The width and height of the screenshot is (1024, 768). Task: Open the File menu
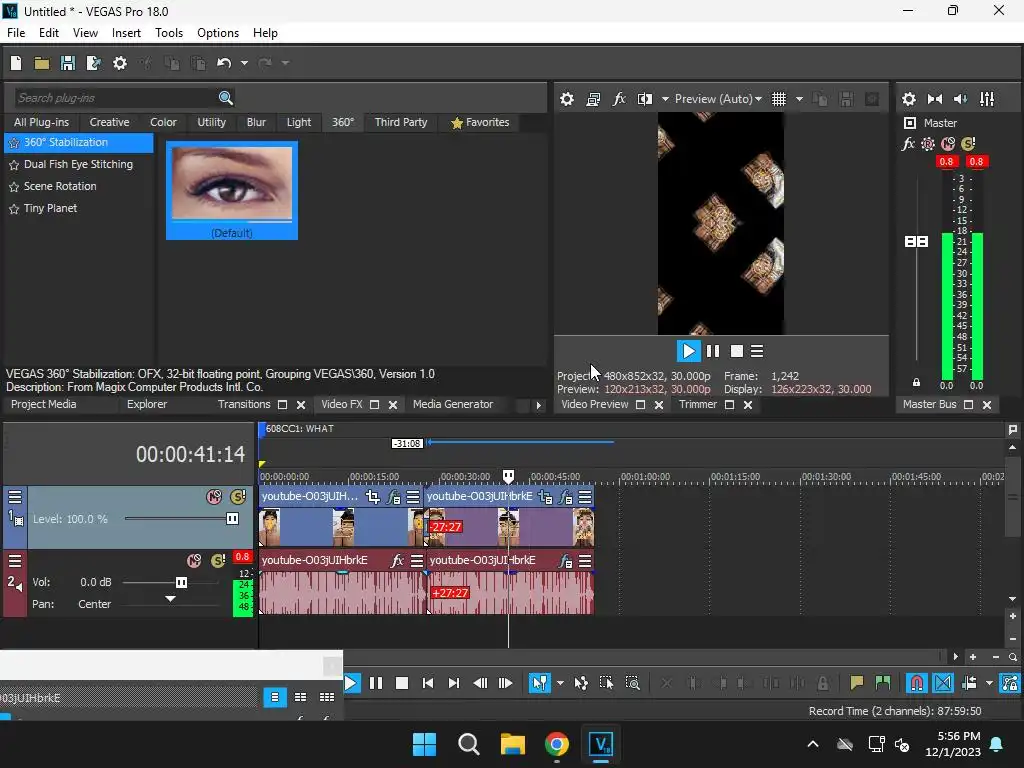click(x=16, y=33)
